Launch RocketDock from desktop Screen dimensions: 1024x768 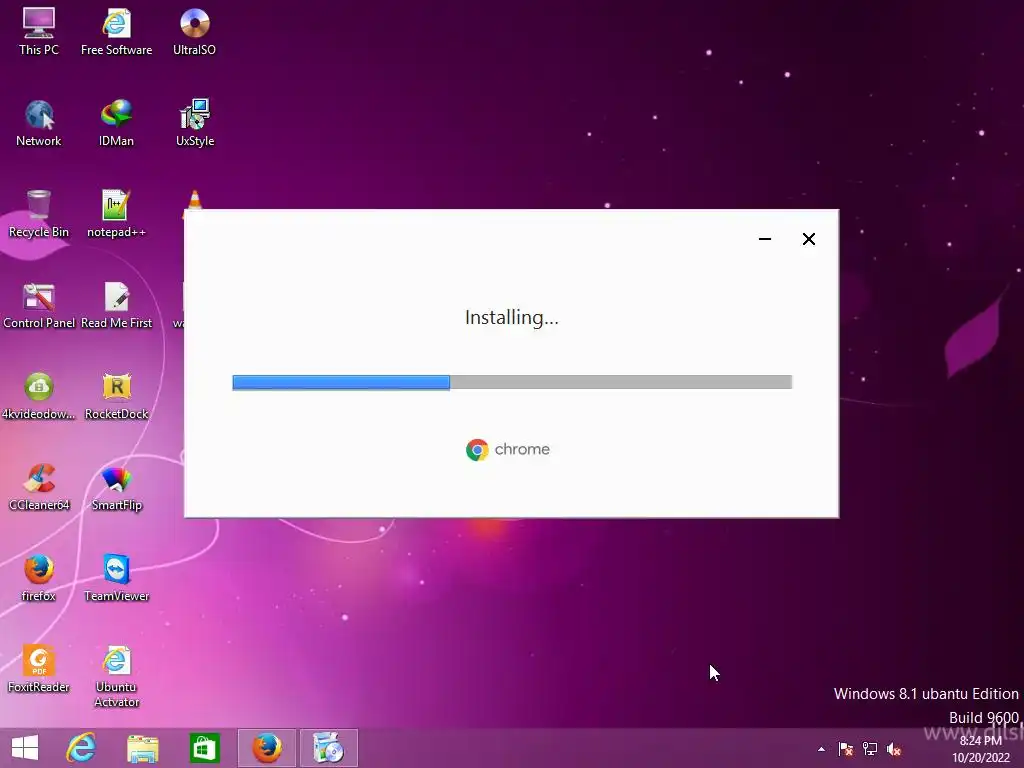coord(116,396)
